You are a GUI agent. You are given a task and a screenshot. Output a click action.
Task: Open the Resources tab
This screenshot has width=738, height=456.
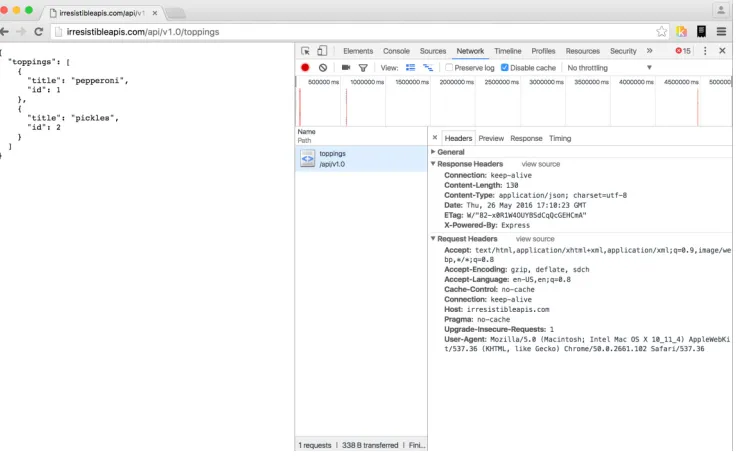583,51
